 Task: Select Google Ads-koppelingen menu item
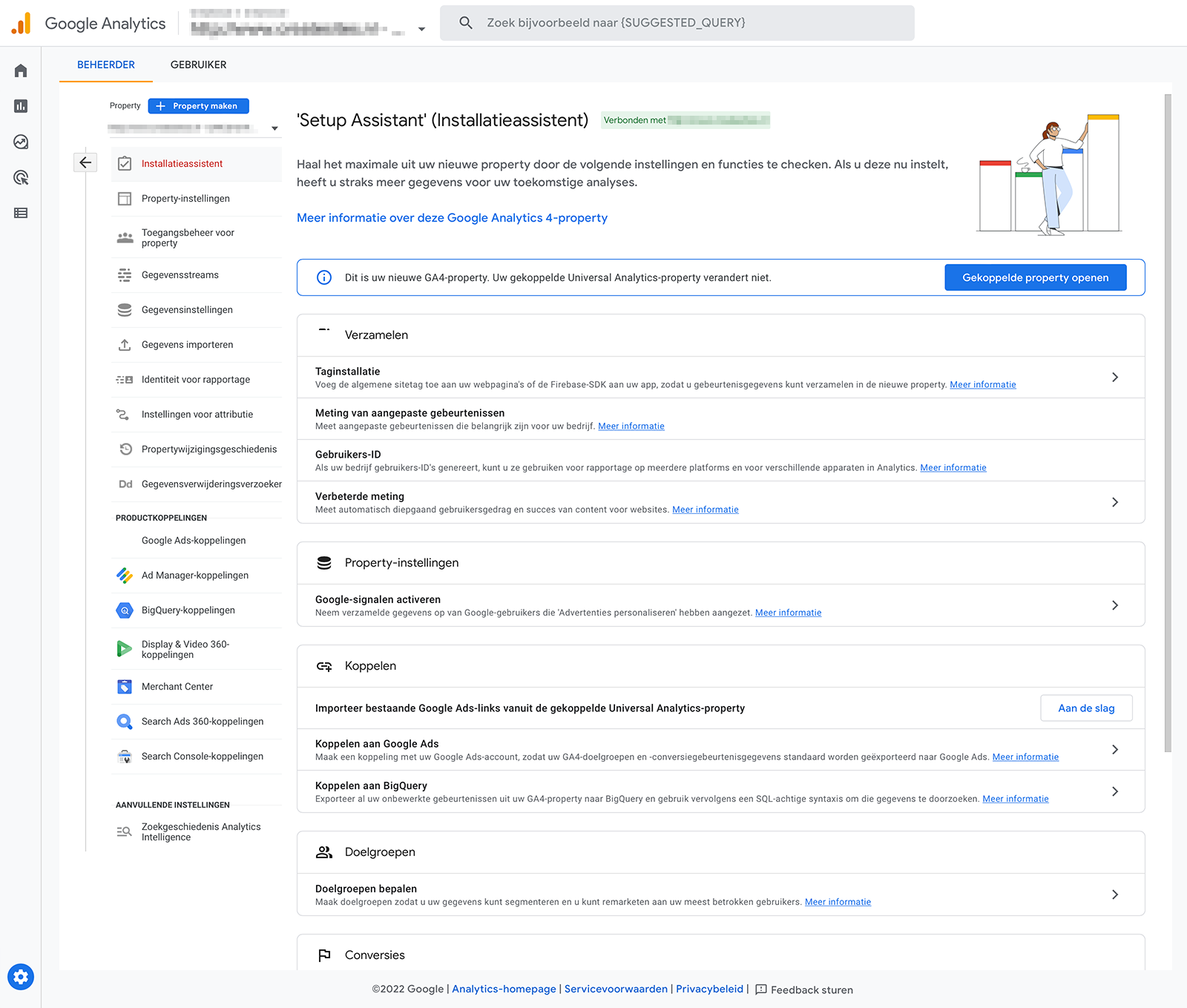[x=197, y=541]
